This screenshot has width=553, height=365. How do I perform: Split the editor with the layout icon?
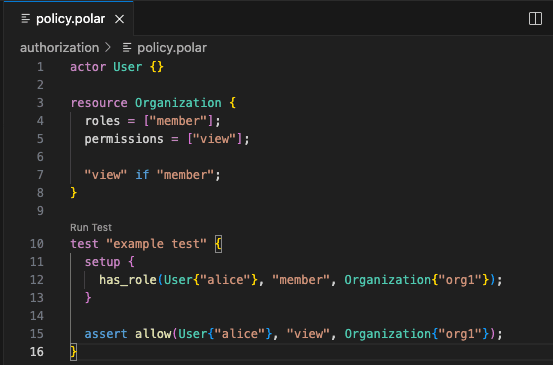[x=535, y=19]
